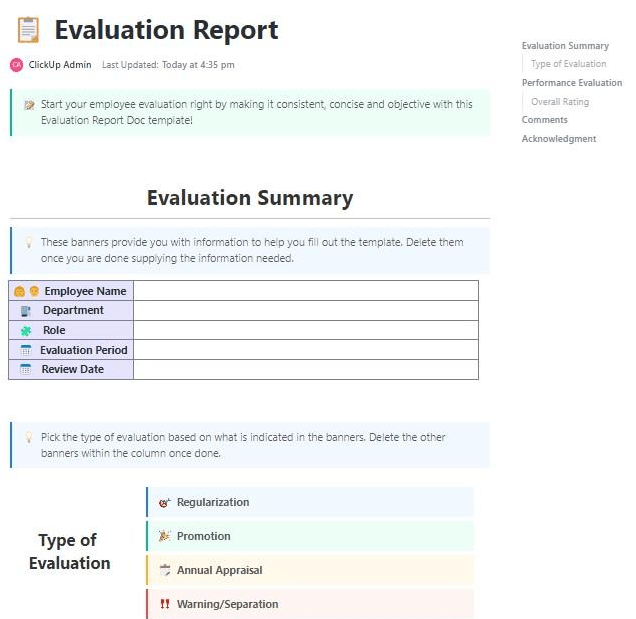Screen dimensions: 636x619
Task: Jump to Evaluation Summary in outline
Action: [565, 46]
